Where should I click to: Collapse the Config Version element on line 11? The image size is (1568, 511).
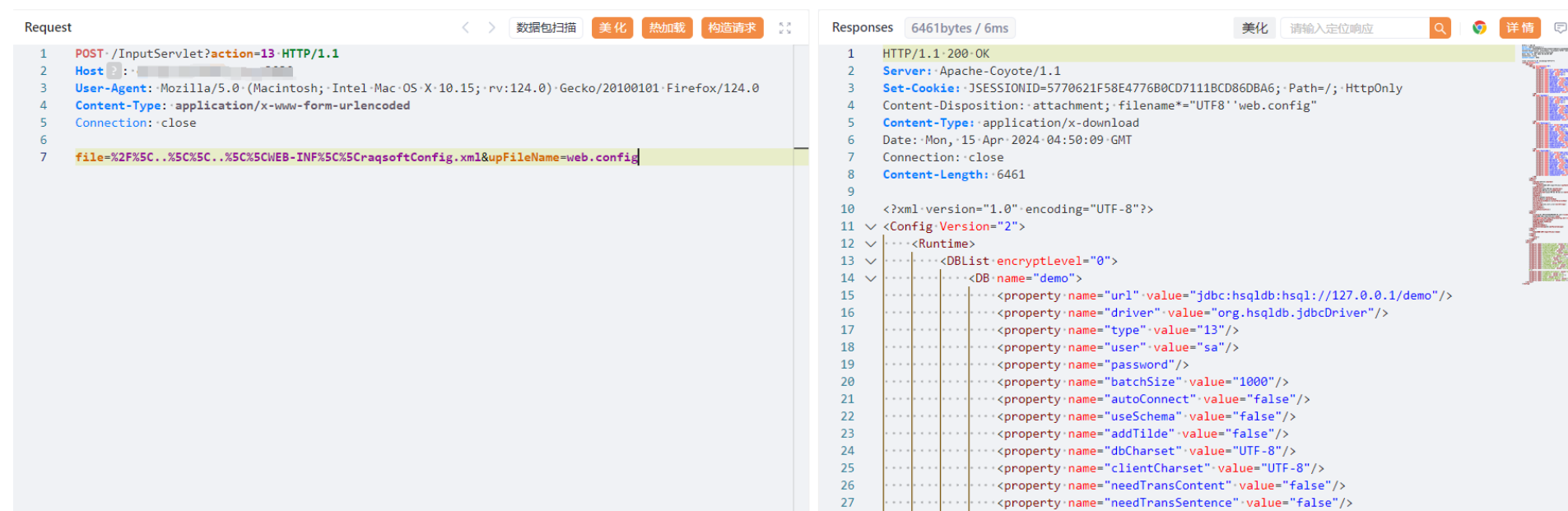[870, 226]
